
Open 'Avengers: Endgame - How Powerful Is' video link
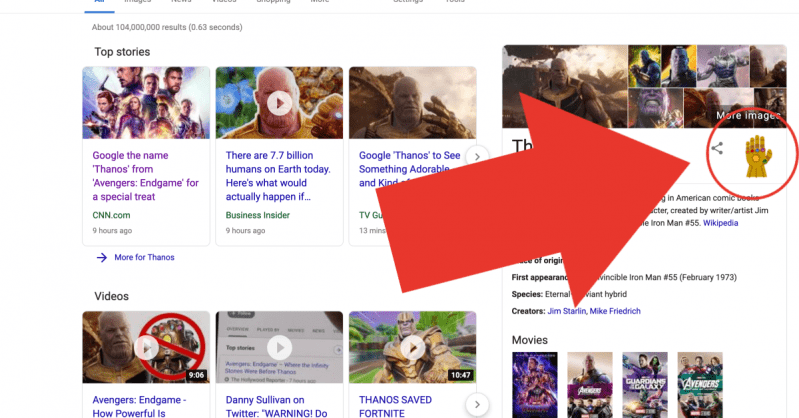coord(139,407)
